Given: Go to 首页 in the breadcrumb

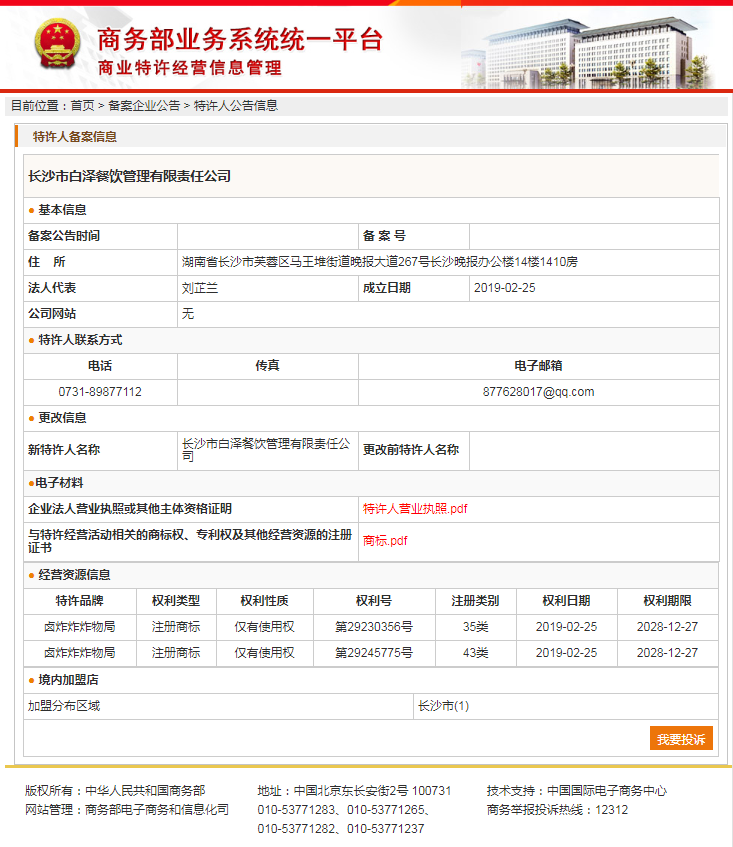Looking at the screenshot, I should coord(82,105).
